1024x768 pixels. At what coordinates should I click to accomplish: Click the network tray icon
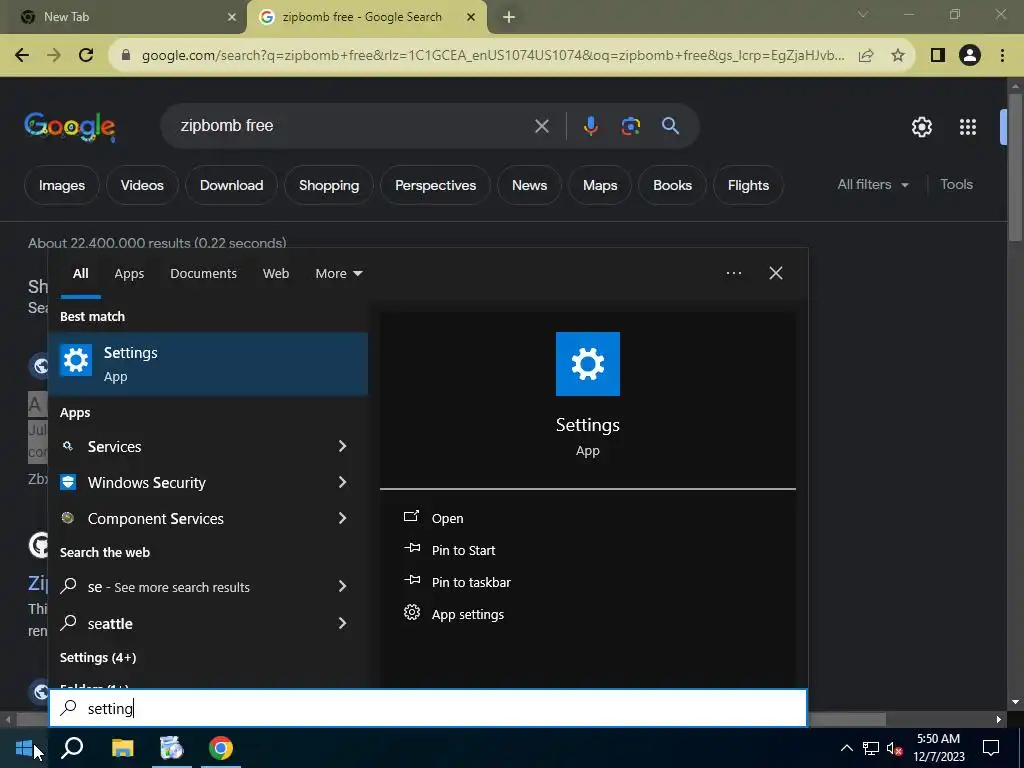(871, 748)
